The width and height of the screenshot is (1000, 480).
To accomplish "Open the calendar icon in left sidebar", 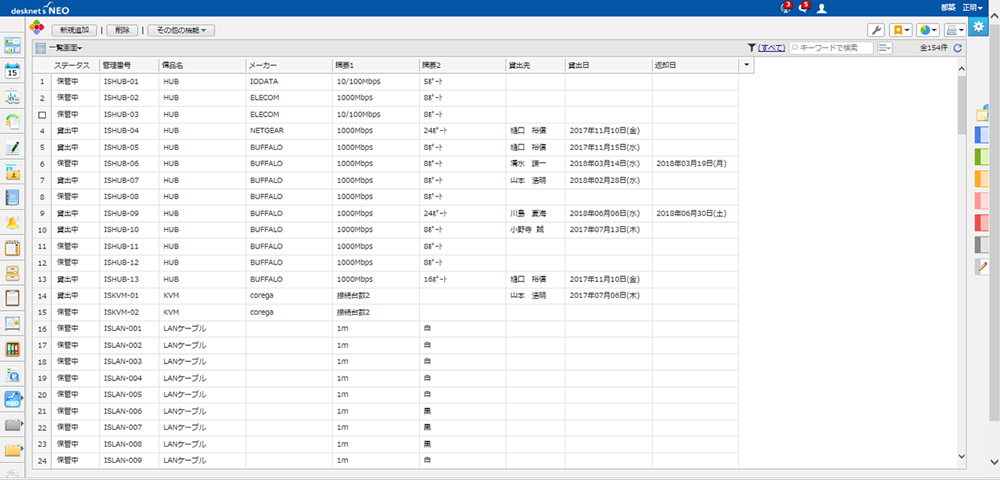I will [x=13, y=71].
